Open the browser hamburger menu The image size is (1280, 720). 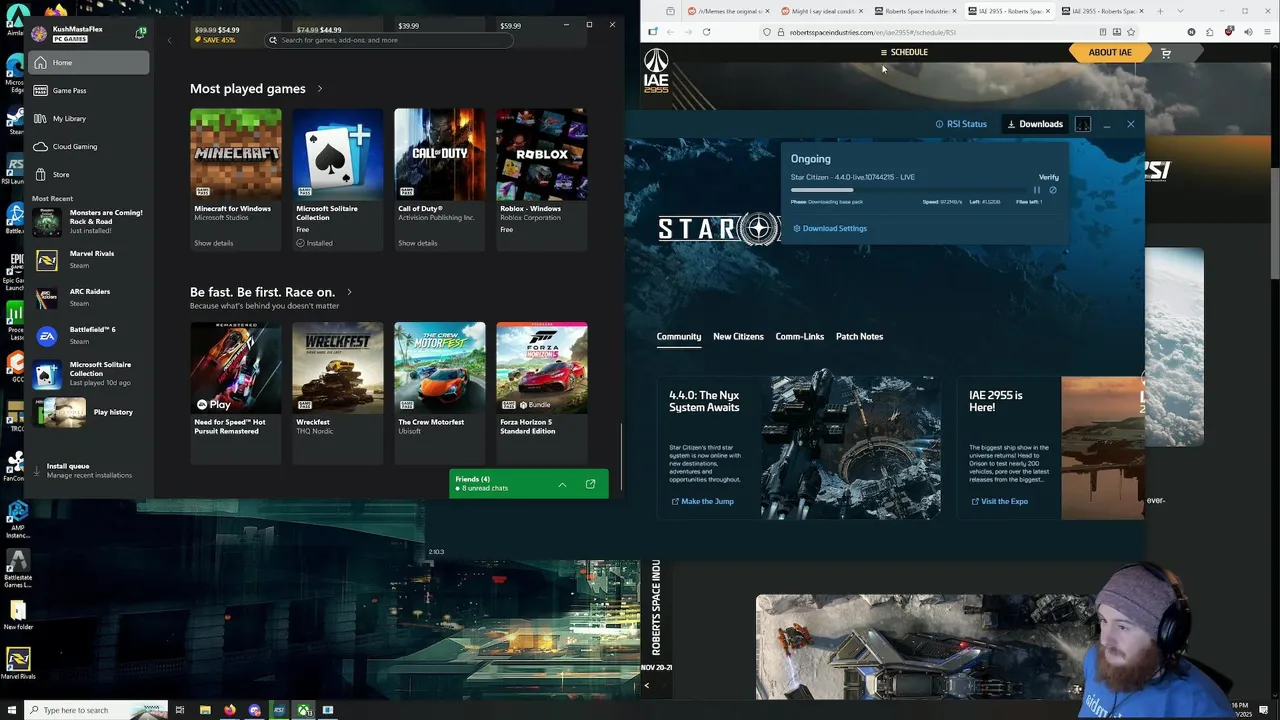[1267, 32]
